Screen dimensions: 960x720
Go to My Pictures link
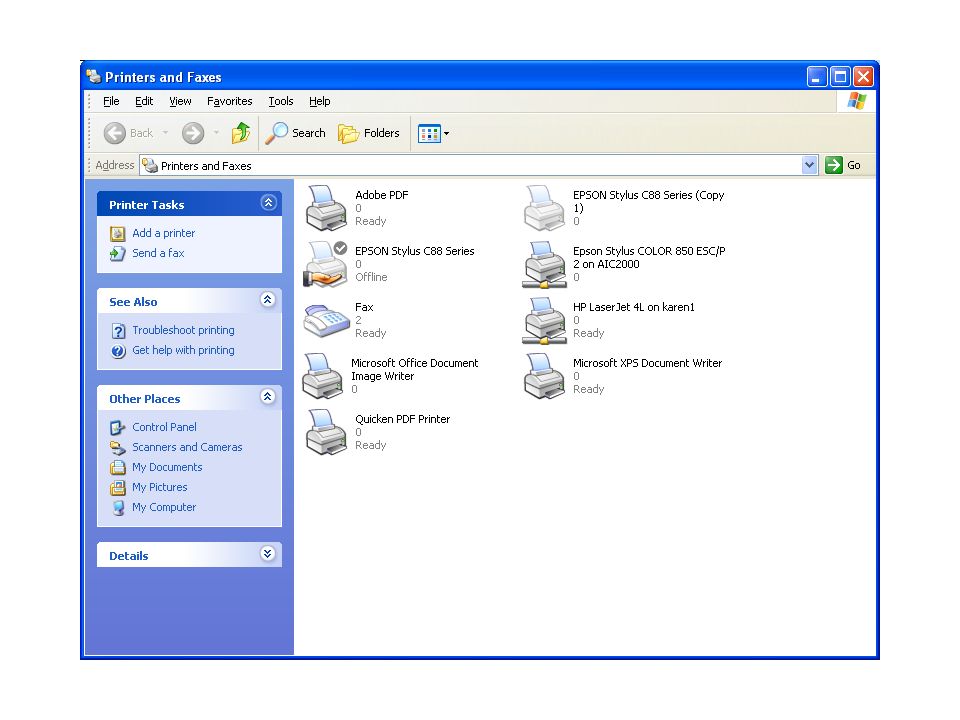point(160,488)
